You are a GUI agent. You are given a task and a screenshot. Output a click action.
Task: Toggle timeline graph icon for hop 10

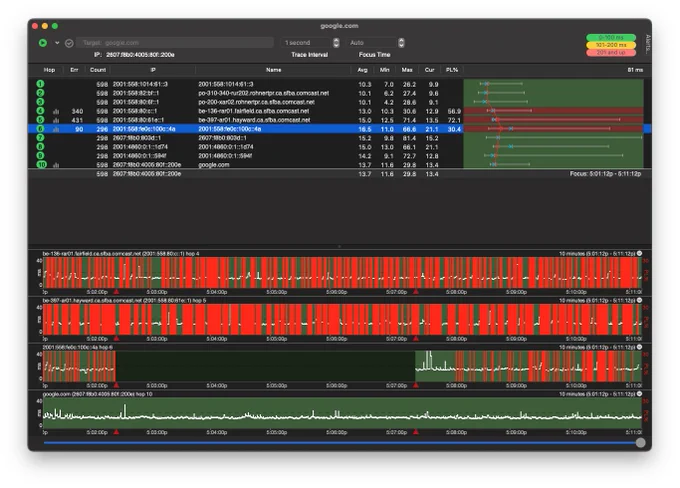coord(56,165)
